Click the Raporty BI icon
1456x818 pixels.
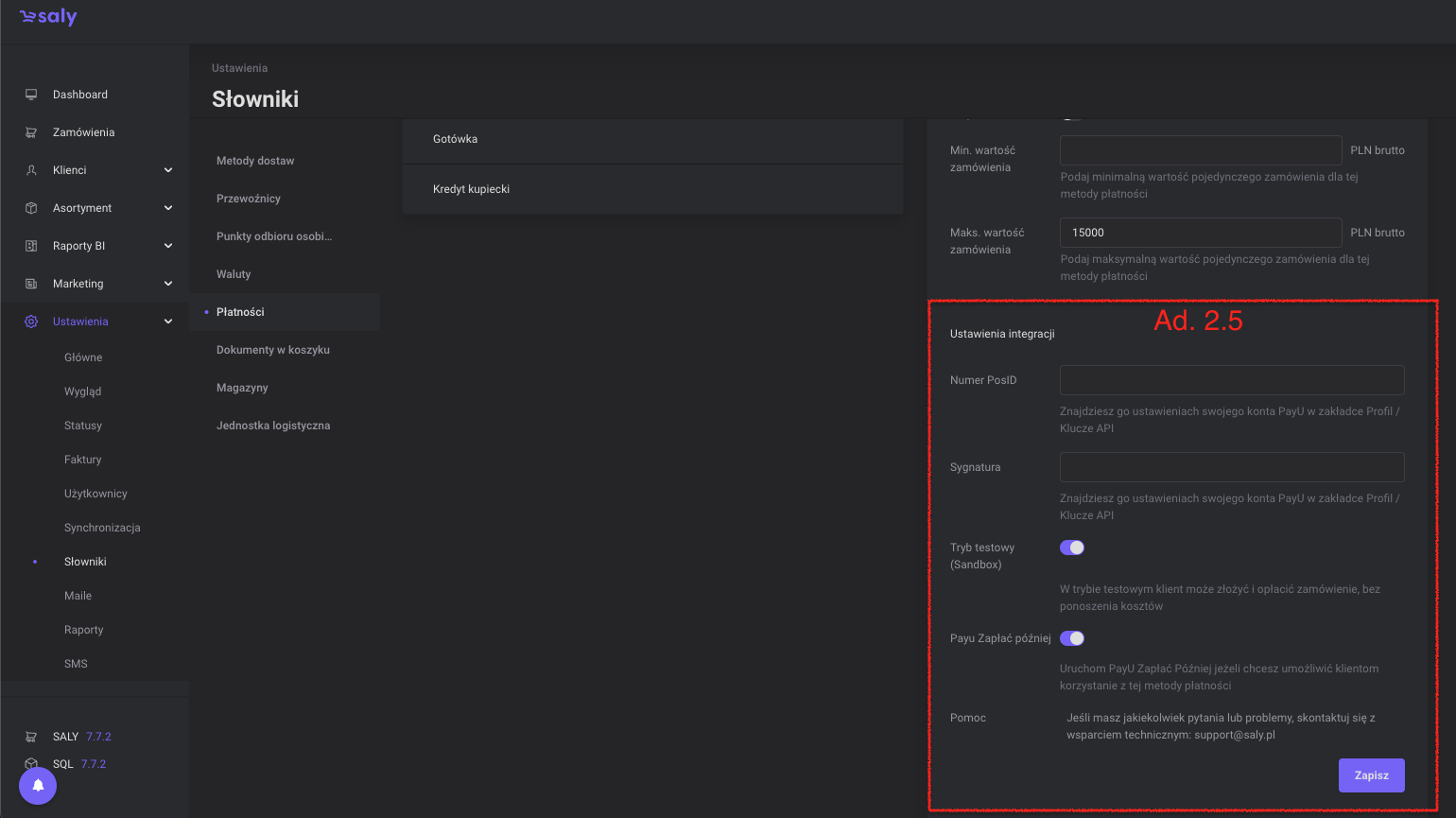(x=31, y=246)
